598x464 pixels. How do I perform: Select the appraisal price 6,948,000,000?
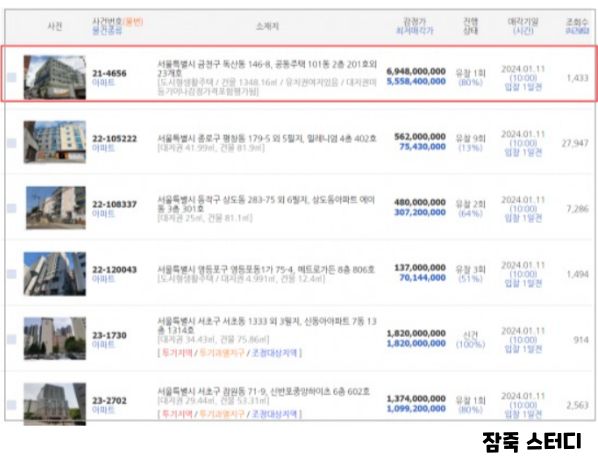click(x=416, y=71)
